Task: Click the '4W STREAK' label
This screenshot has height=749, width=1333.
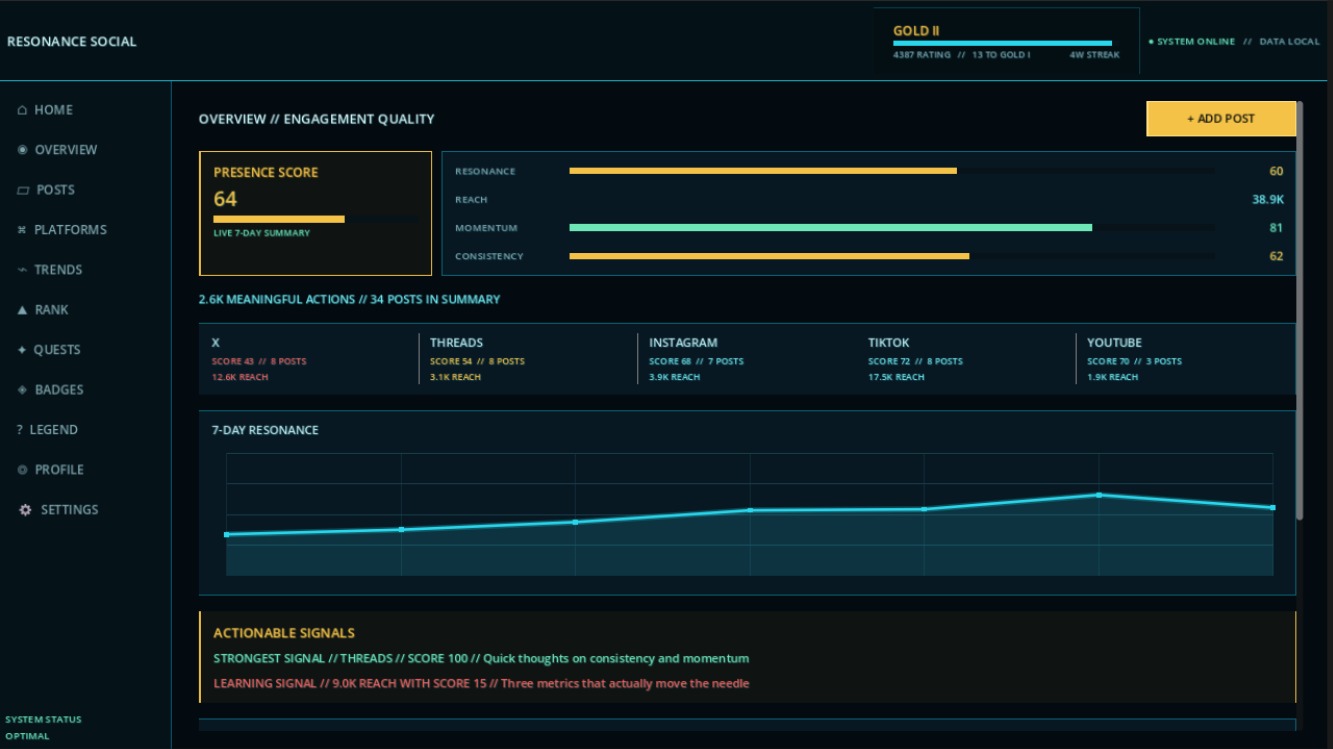Action: tap(1095, 55)
